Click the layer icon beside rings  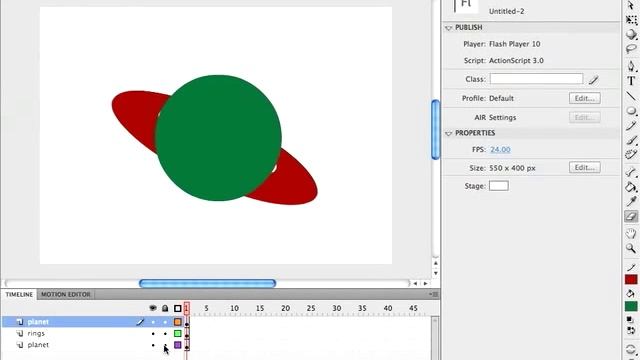pyautogui.click(x=20, y=333)
